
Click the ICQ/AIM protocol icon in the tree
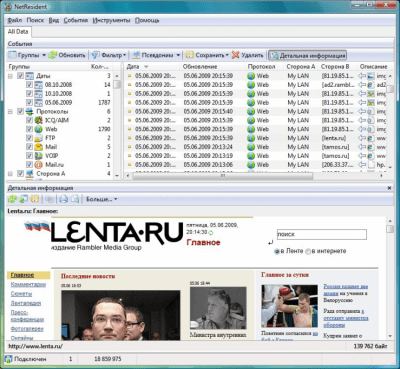(x=39, y=120)
